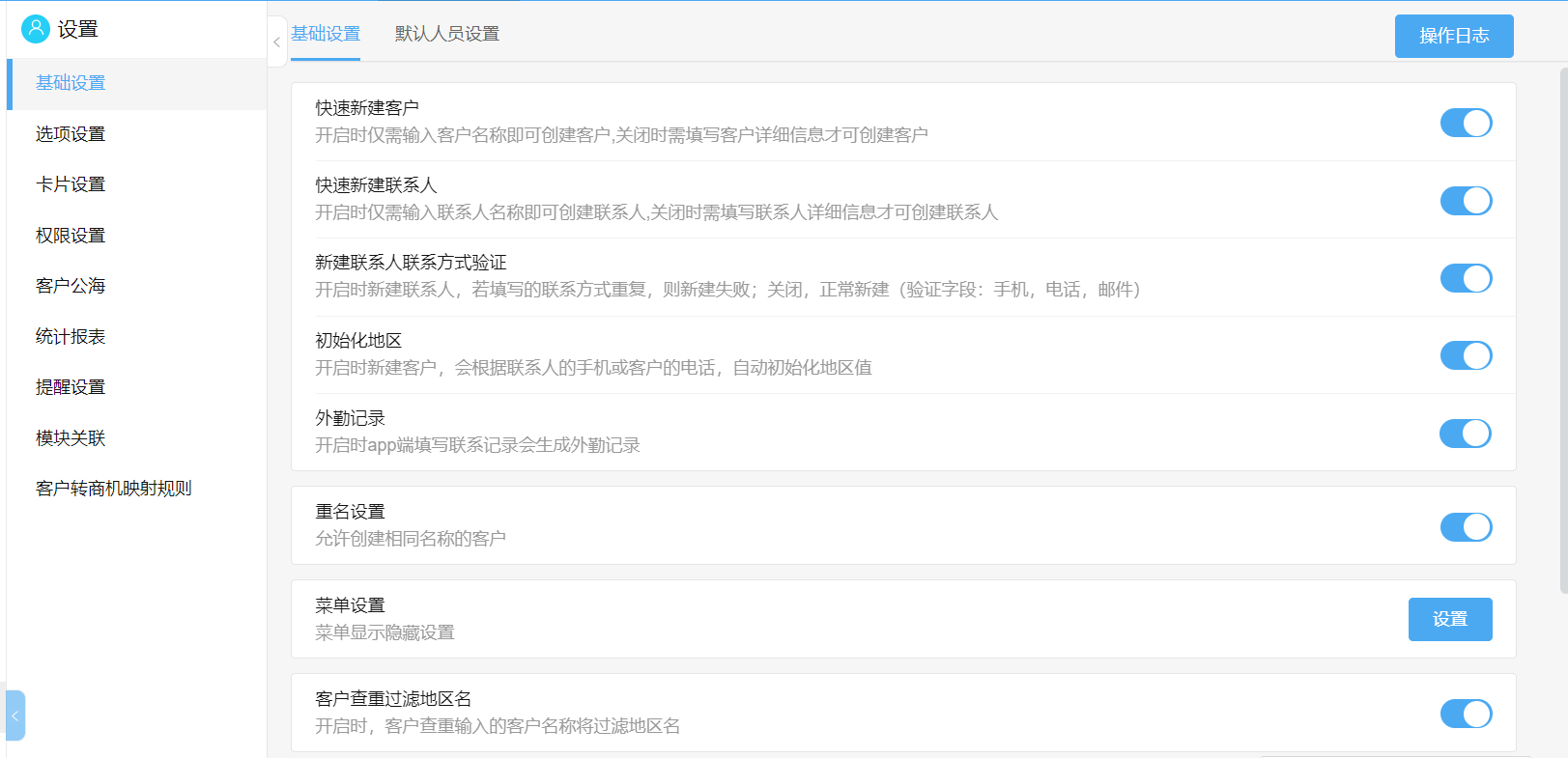Open 选项设置 in the sidebar
The image size is (1568, 758).
click(71, 134)
